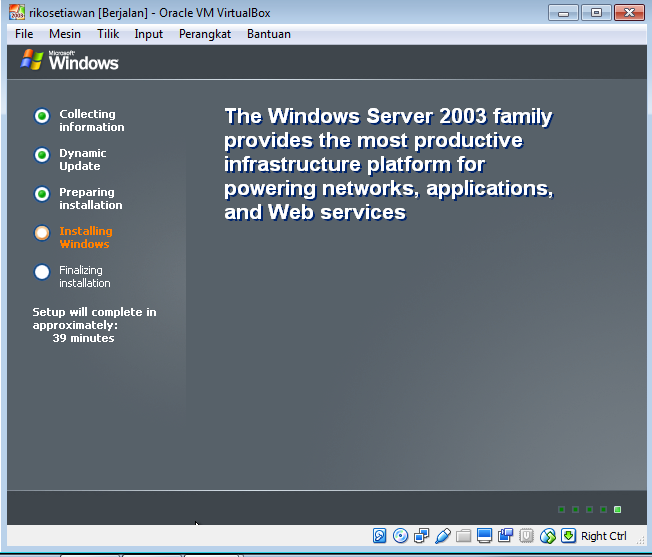The width and height of the screenshot is (652, 557).
Task: Click the shared folders status icon
Action: (x=463, y=536)
